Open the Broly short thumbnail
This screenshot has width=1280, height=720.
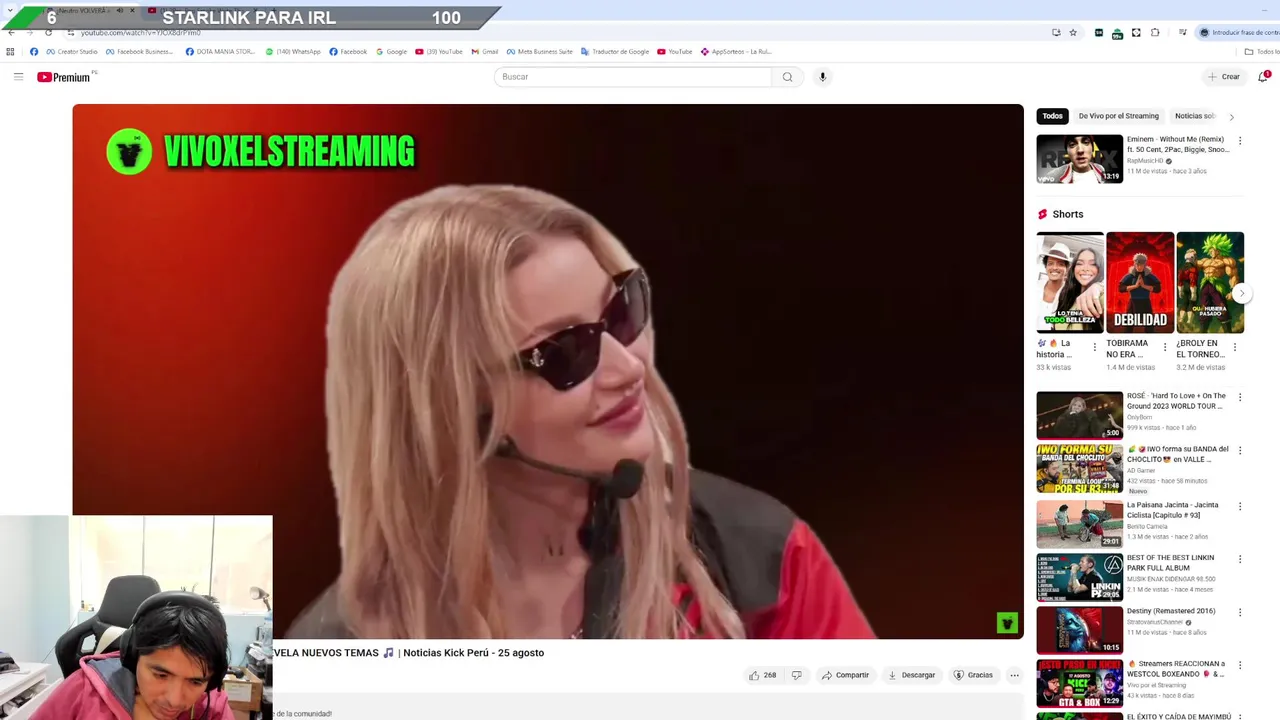pos(1210,282)
